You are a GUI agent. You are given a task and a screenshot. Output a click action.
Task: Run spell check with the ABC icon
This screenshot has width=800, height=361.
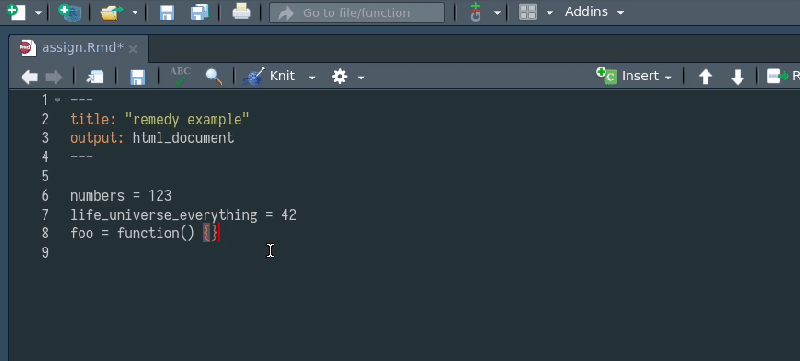point(180,76)
